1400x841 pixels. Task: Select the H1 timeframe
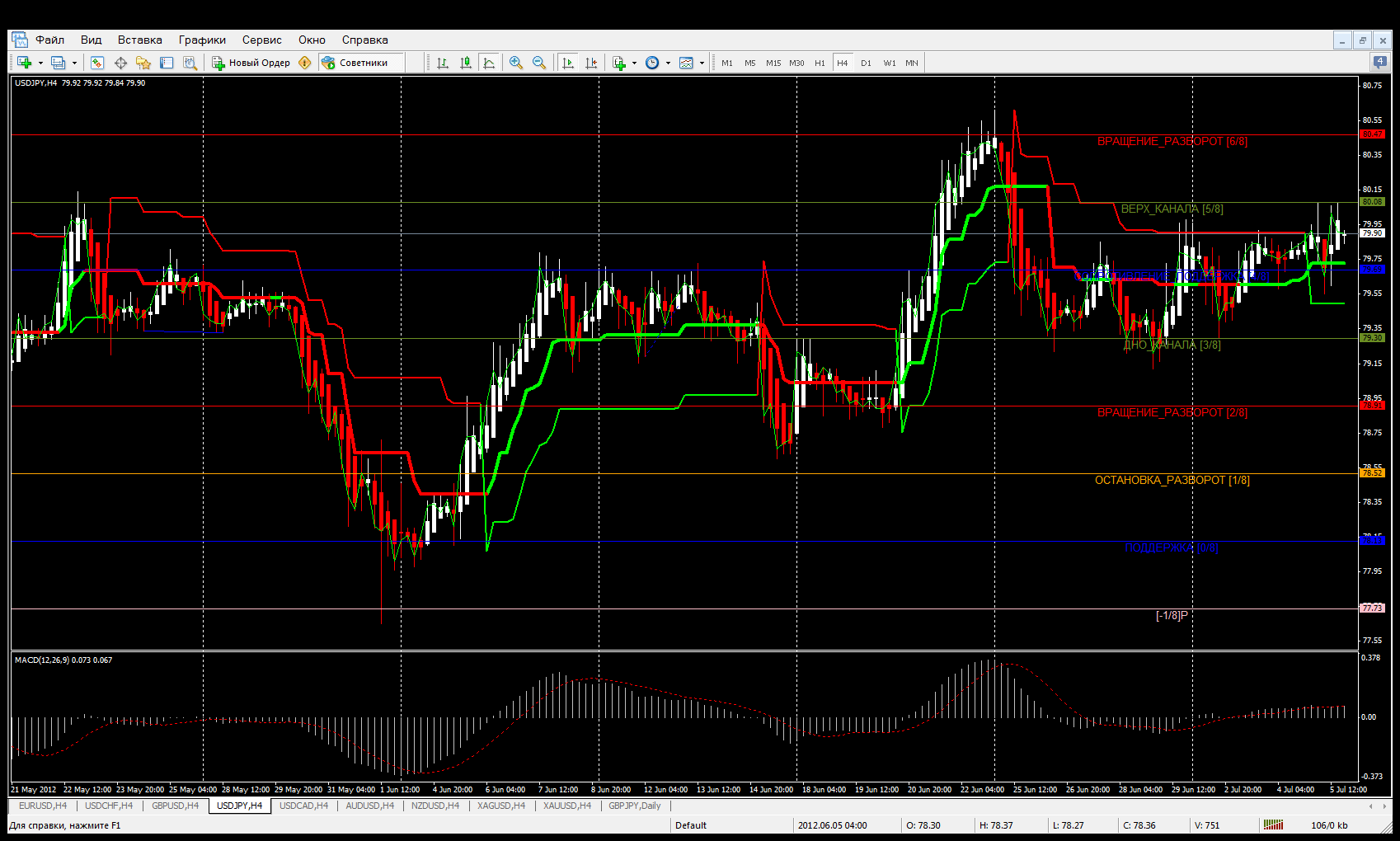[x=820, y=63]
